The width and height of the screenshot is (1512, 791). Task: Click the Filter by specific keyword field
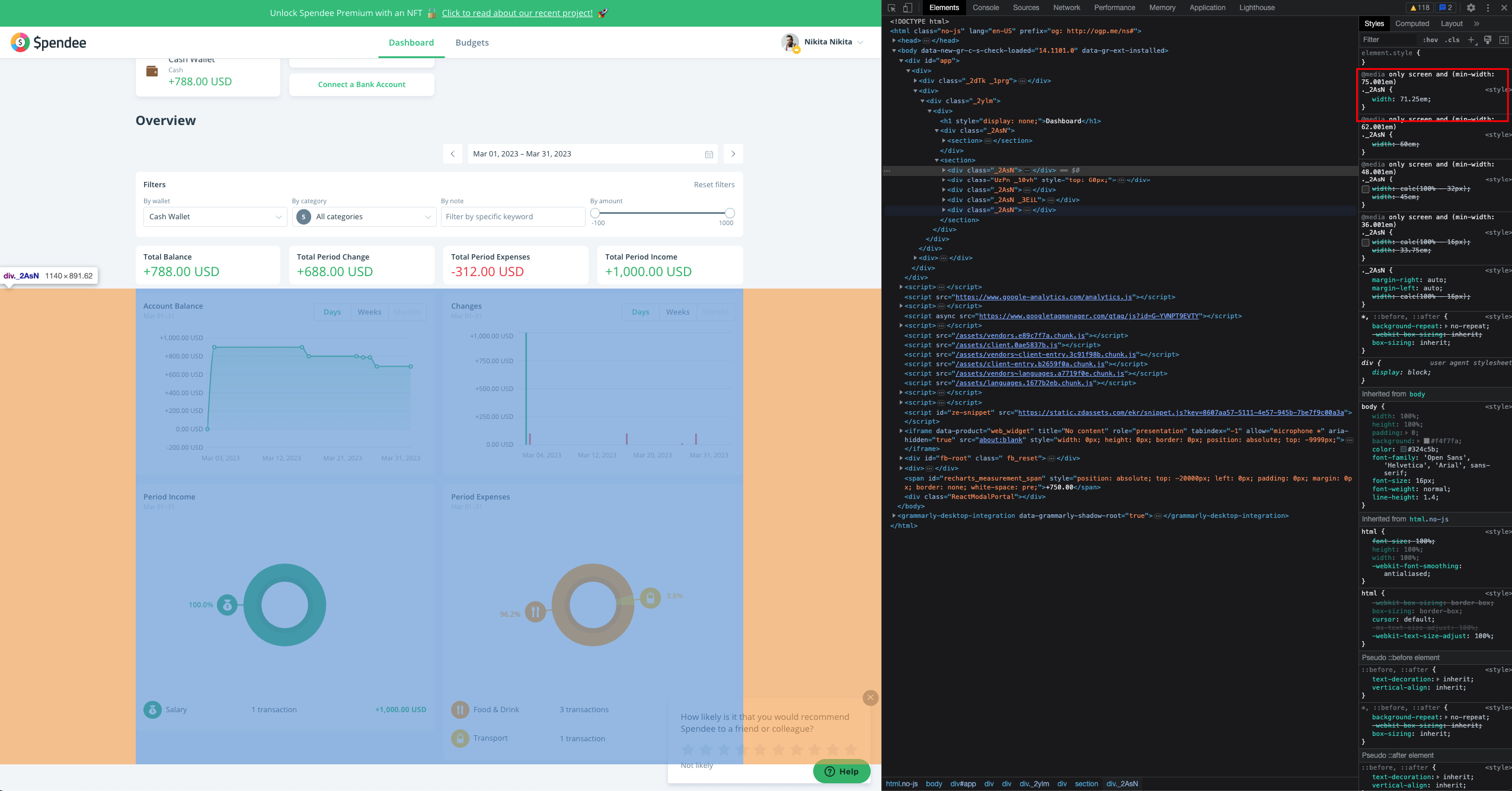pos(512,217)
